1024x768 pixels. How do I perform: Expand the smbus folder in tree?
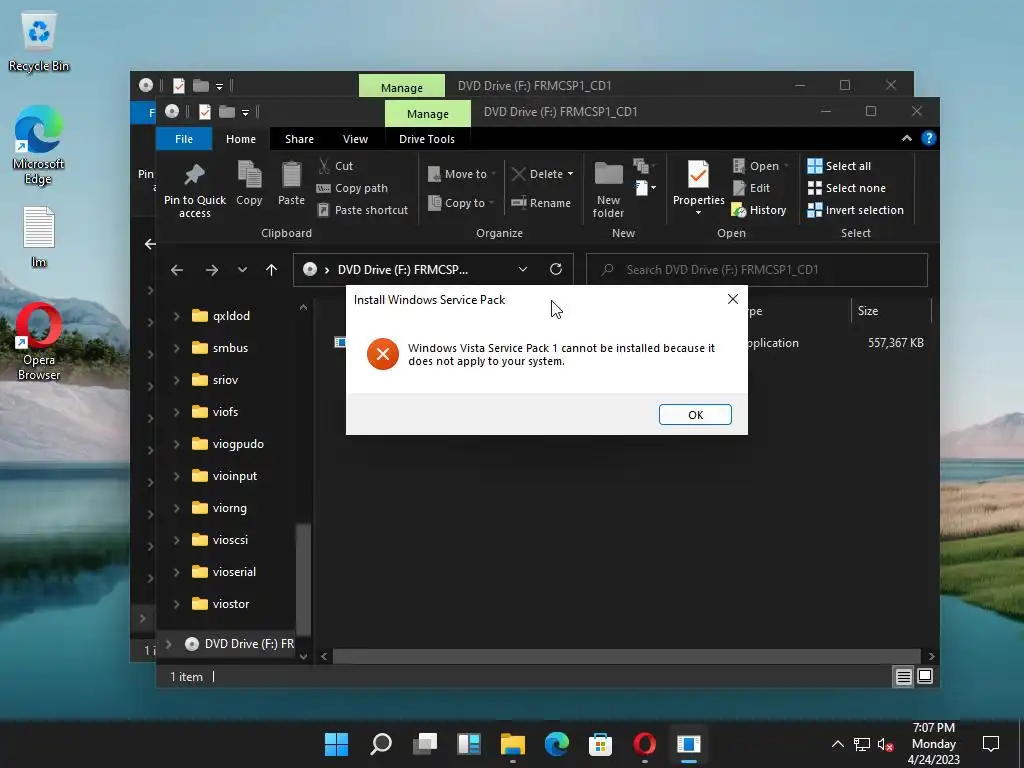[176, 348]
